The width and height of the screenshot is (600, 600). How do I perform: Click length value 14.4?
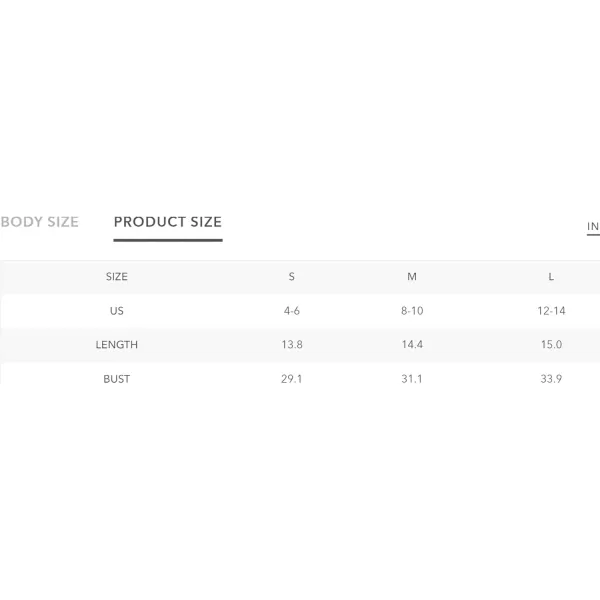pos(412,345)
